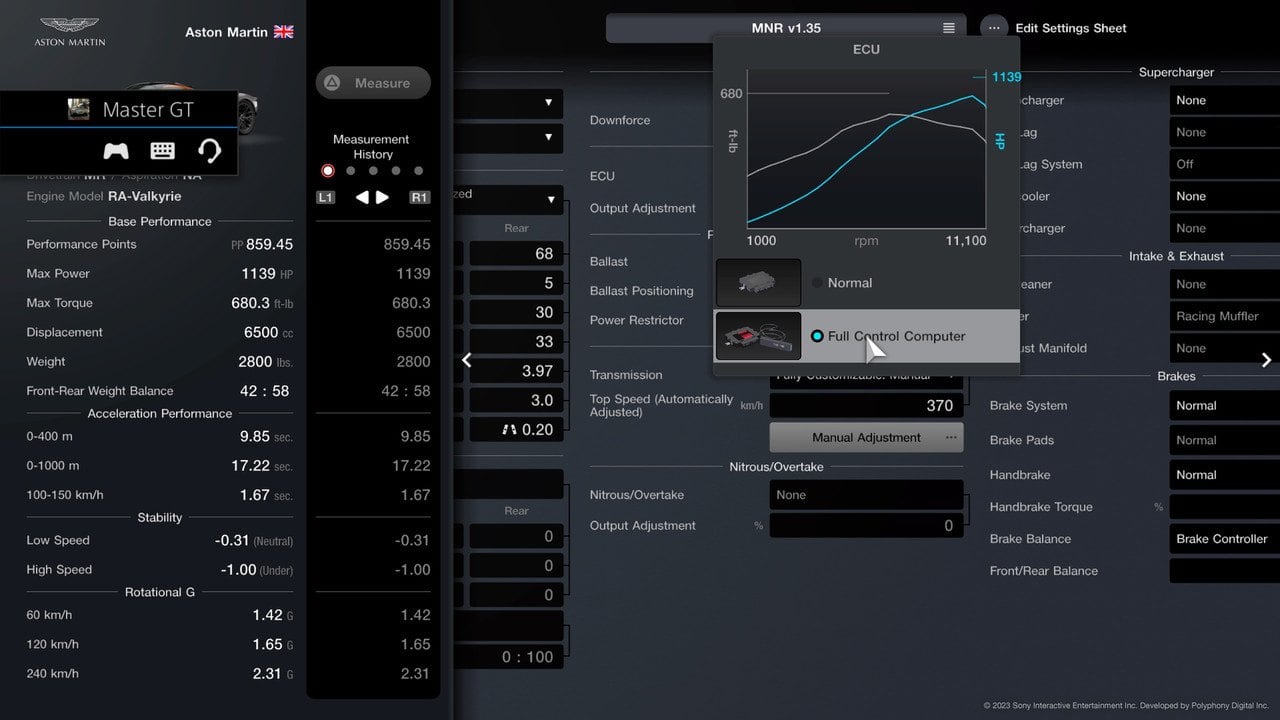Image resolution: width=1280 pixels, height=720 pixels.
Task: Click the Power Restrictor label
Action: click(637, 320)
